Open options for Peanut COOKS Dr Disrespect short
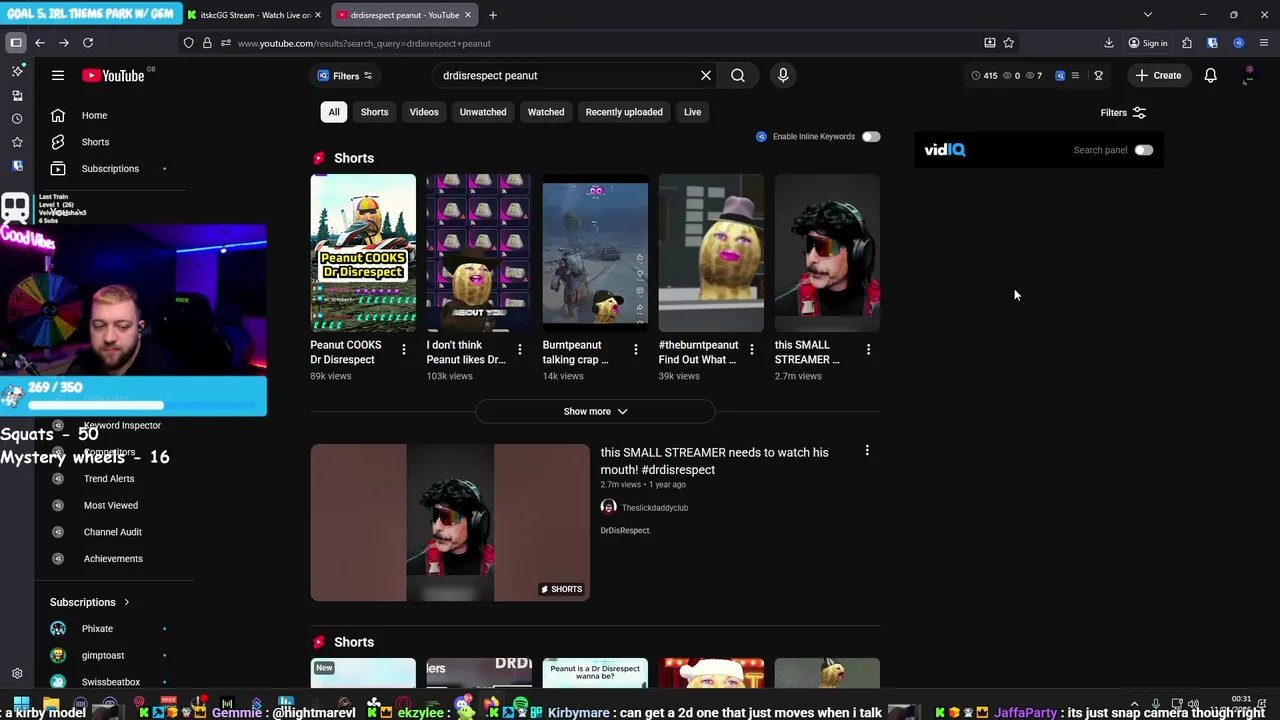This screenshot has width=1280, height=720. point(404,349)
